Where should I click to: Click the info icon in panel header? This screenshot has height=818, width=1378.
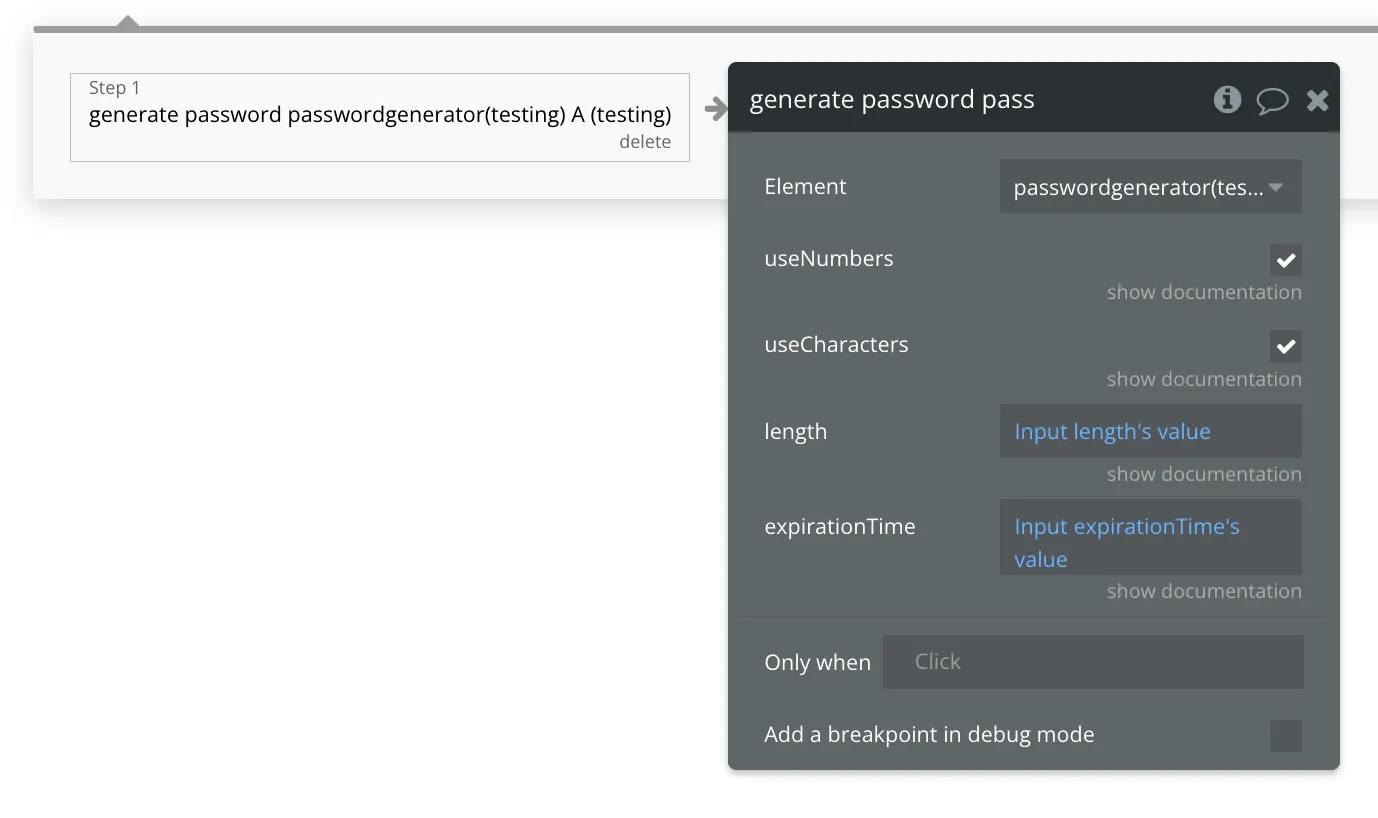(x=1227, y=99)
